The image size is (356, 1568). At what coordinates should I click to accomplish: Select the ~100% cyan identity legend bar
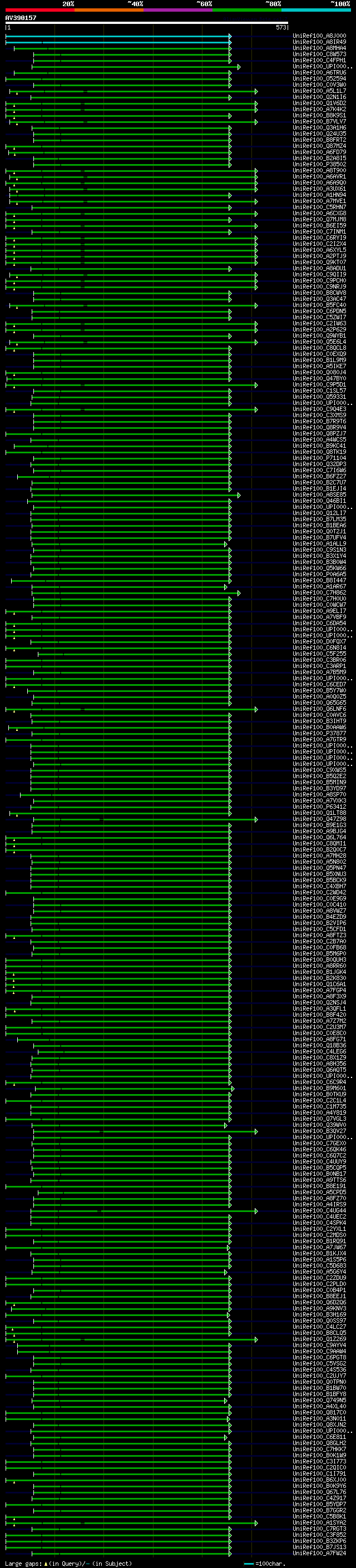pyautogui.click(x=316, y=10)
